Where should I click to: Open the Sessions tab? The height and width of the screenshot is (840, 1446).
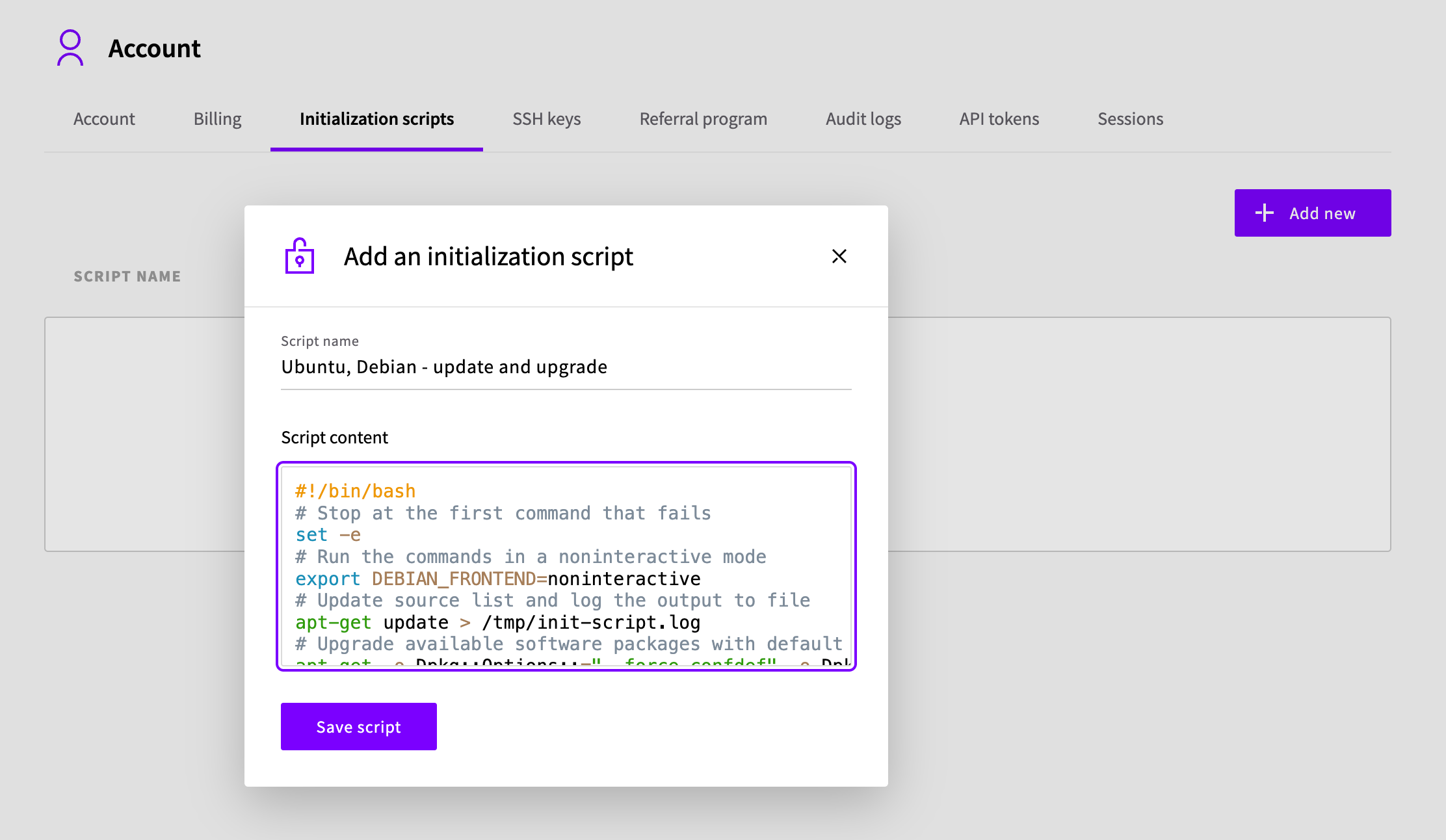coord(1131,119)
